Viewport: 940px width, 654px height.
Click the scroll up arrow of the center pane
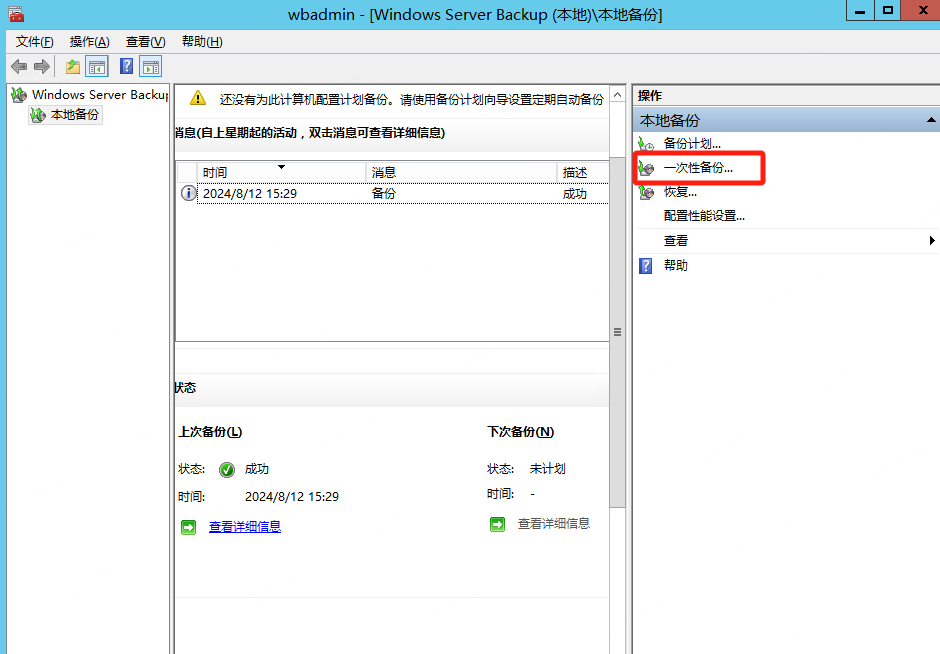coord(617,95)
